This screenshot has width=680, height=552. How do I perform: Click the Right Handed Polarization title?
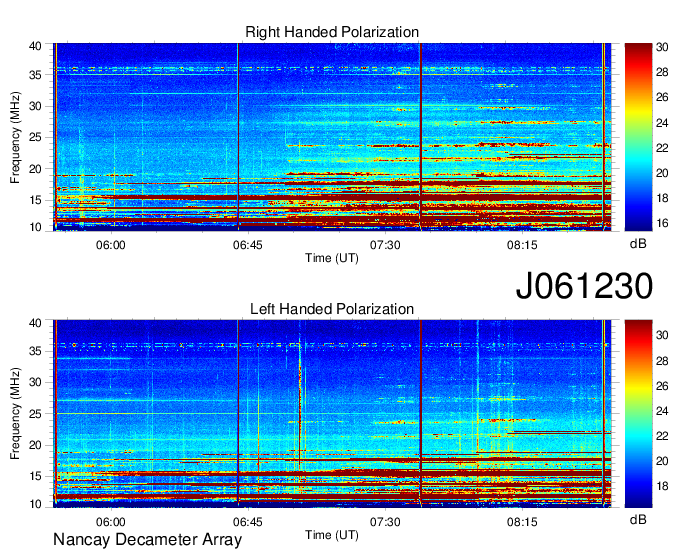(332, 32)
